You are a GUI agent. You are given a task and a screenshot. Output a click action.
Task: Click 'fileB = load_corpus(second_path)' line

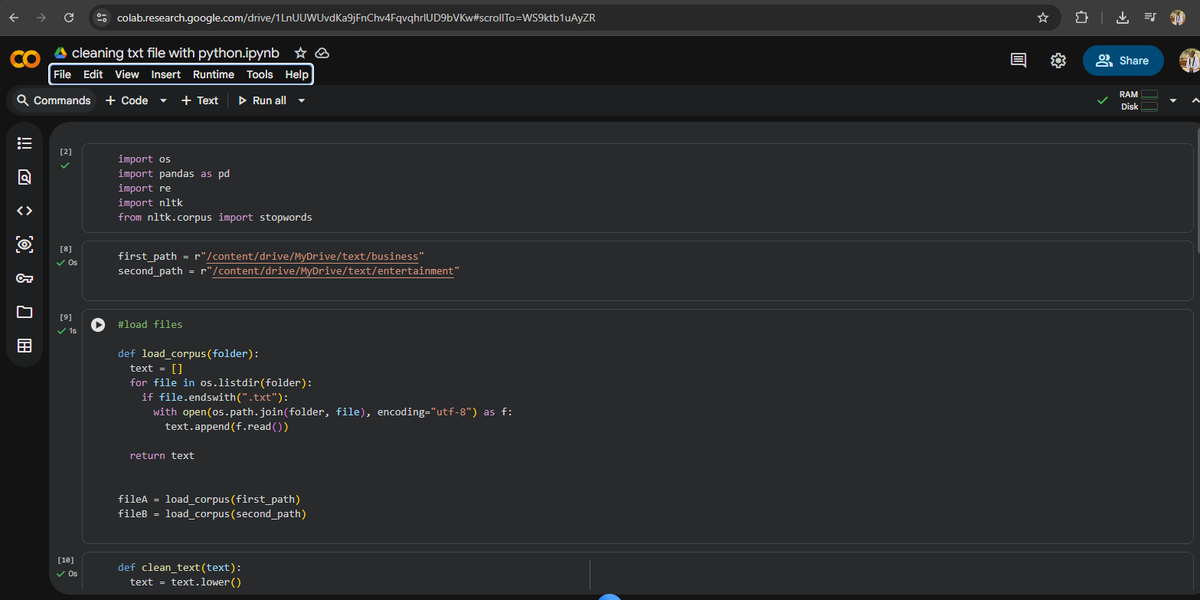212,514
